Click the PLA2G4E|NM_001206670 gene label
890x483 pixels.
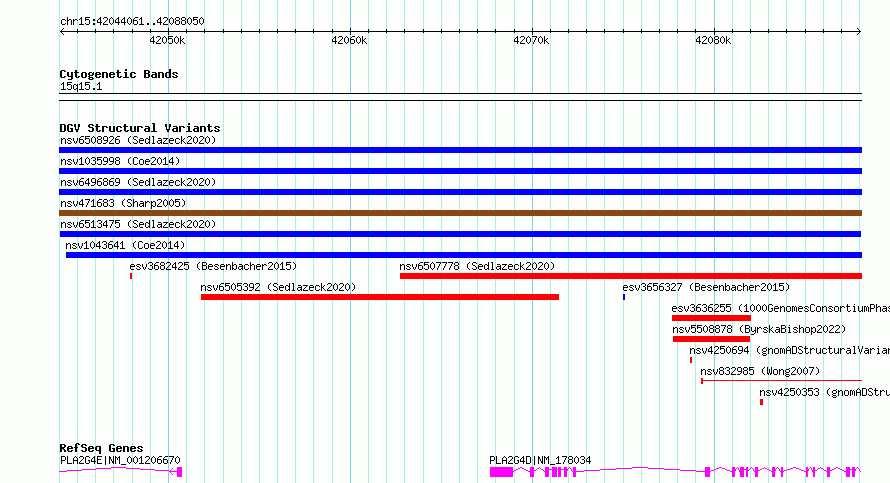point(120,460)
